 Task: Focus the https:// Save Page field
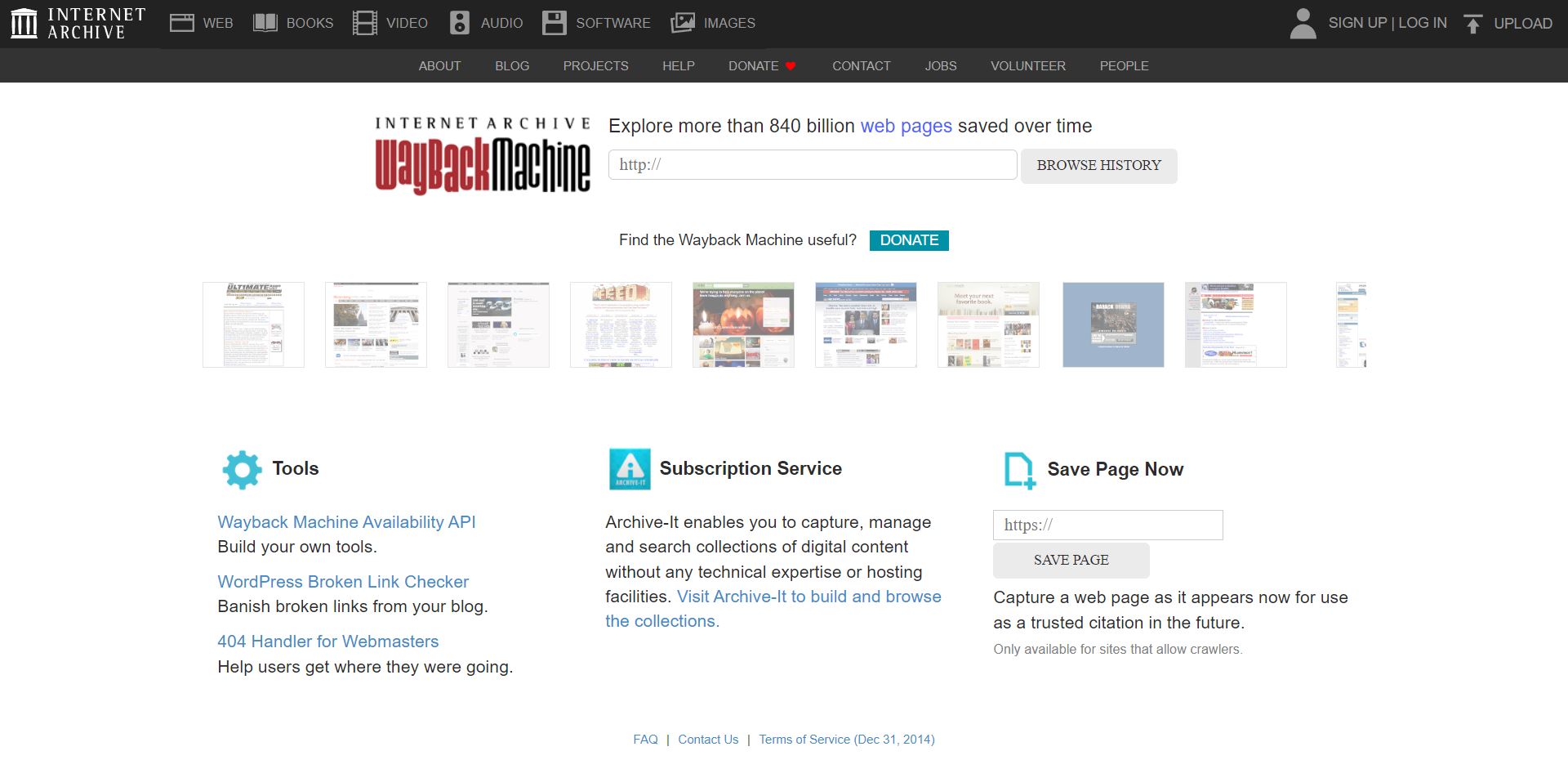1108,525
